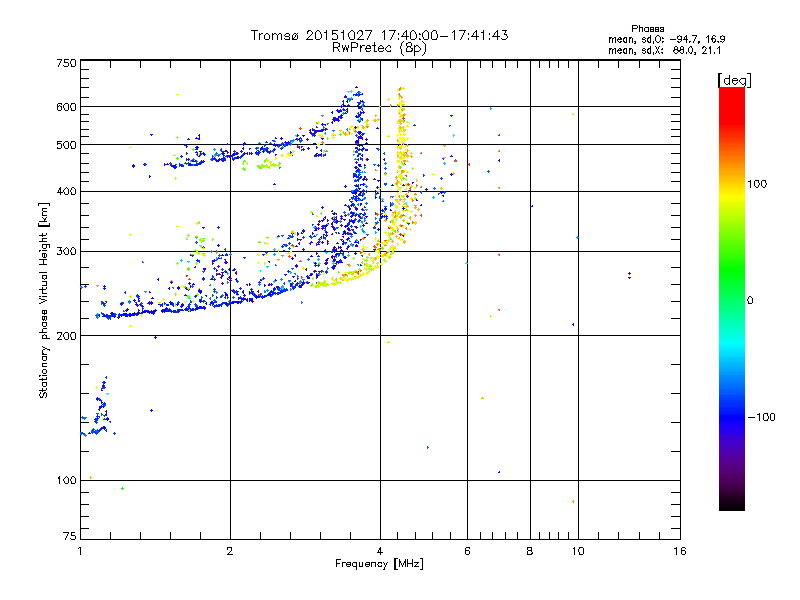Click the 'Phases' heading text

pyautogui.click(x=647, y=29)
